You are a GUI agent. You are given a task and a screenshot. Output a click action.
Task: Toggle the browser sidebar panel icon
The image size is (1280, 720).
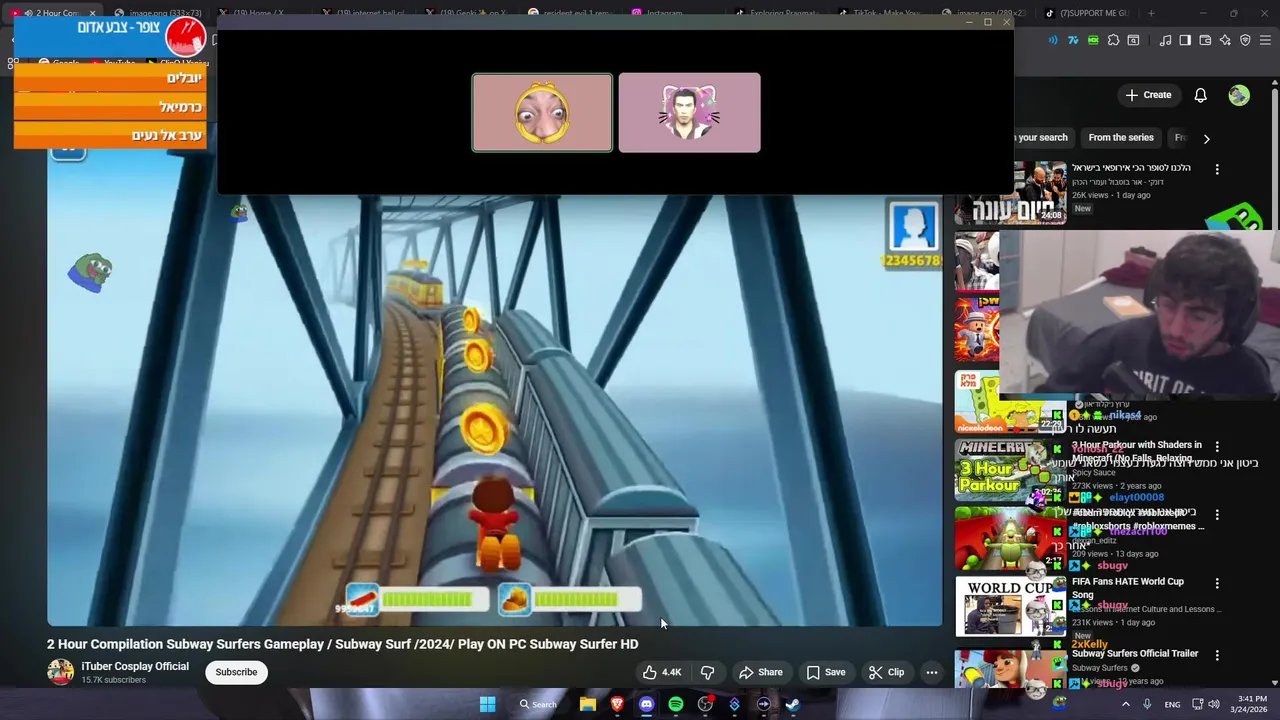[1185, 40]
